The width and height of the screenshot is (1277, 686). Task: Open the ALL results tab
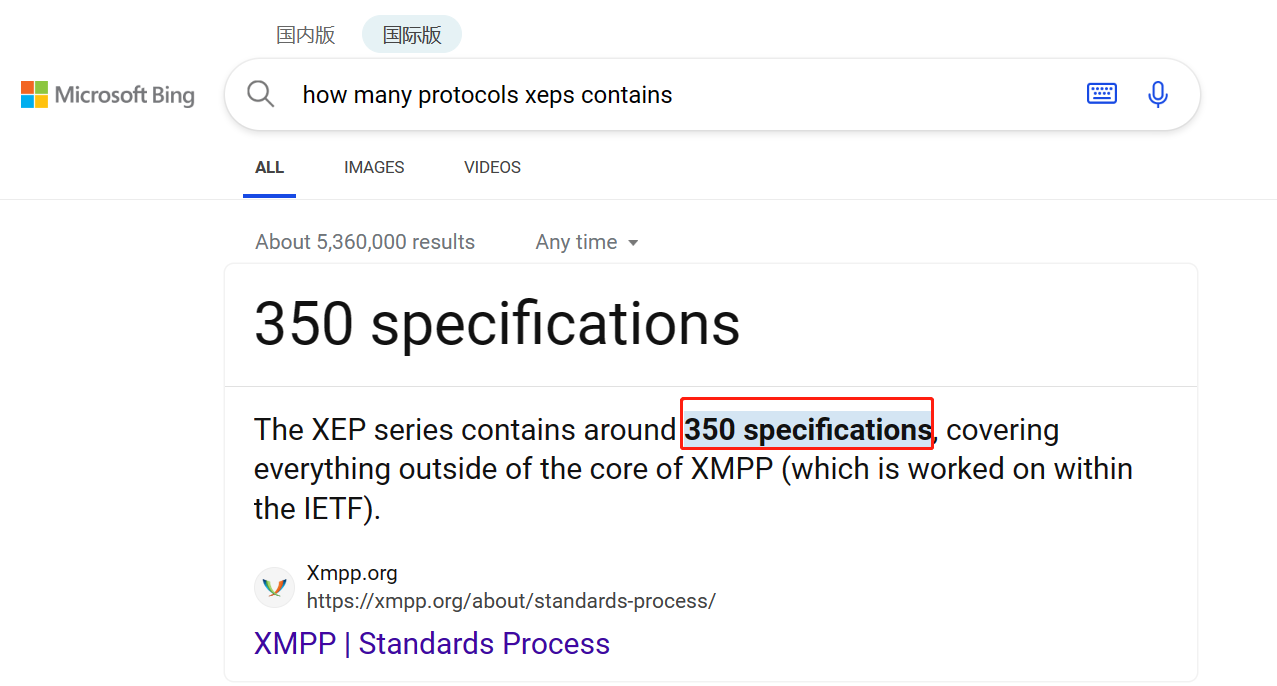pyautogui.click(x=270, y=167)
